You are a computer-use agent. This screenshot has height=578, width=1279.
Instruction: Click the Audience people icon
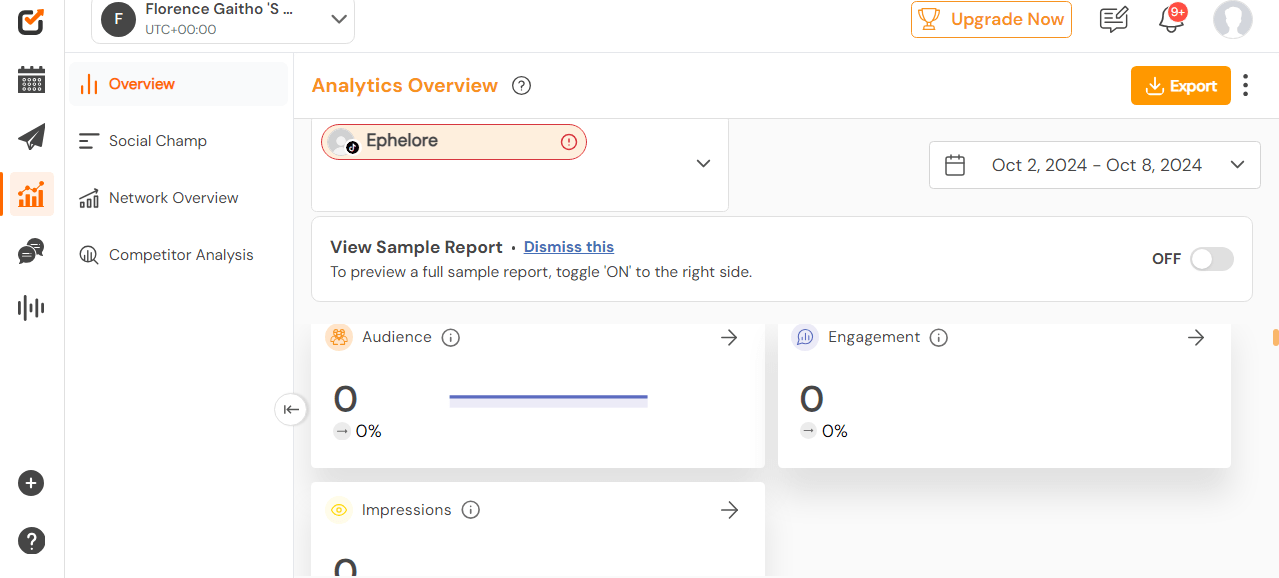(339, 337)
